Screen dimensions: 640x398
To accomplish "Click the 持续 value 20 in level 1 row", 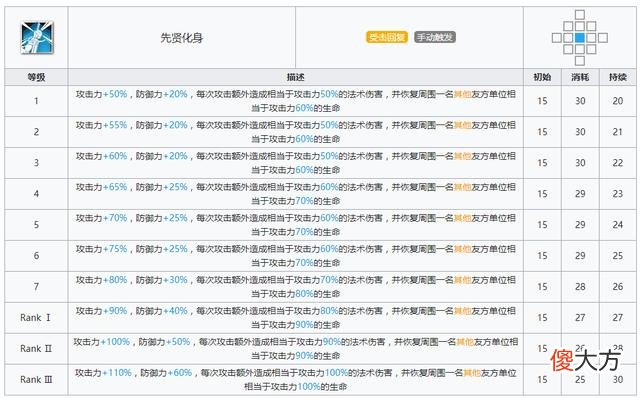I will click(x=618, y=101).
